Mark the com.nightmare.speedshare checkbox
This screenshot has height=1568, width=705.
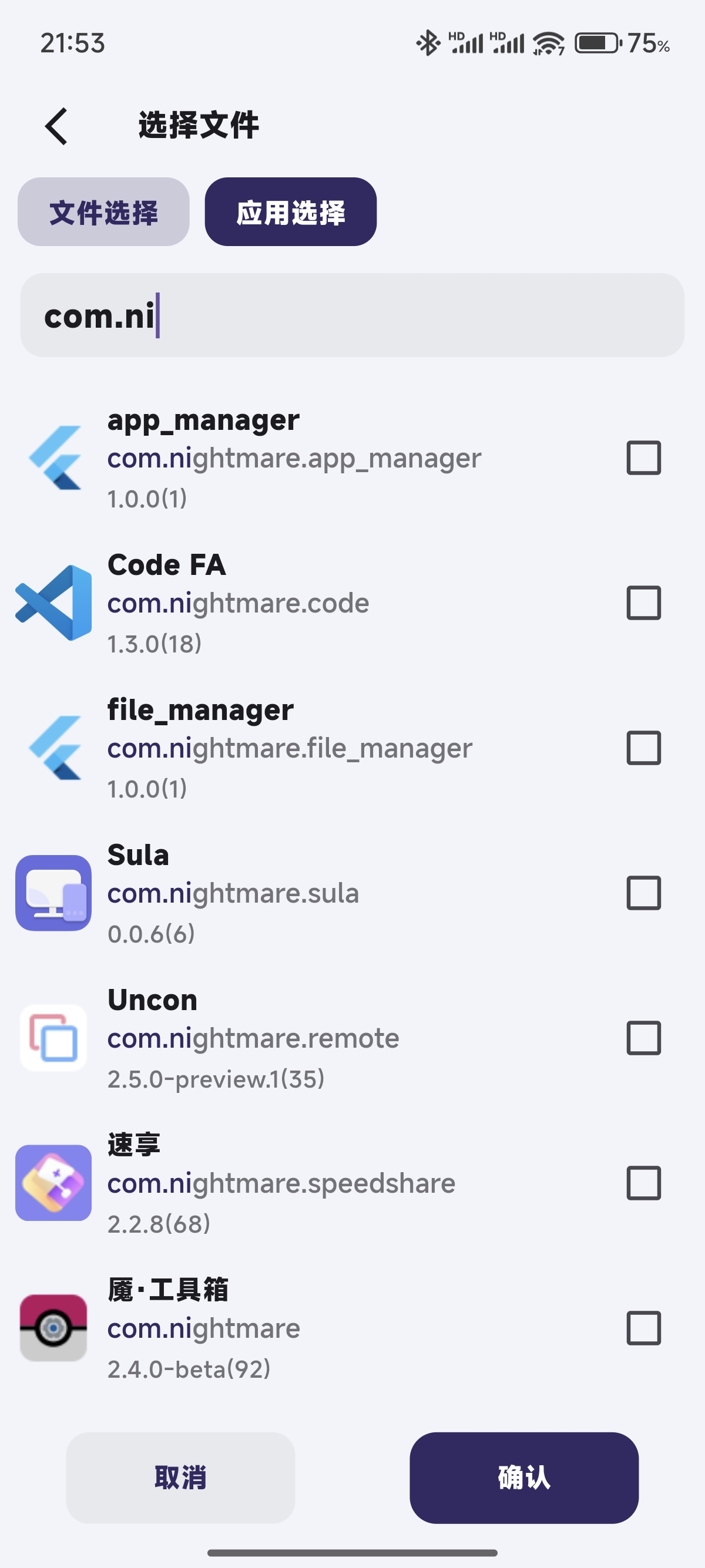643,1183
